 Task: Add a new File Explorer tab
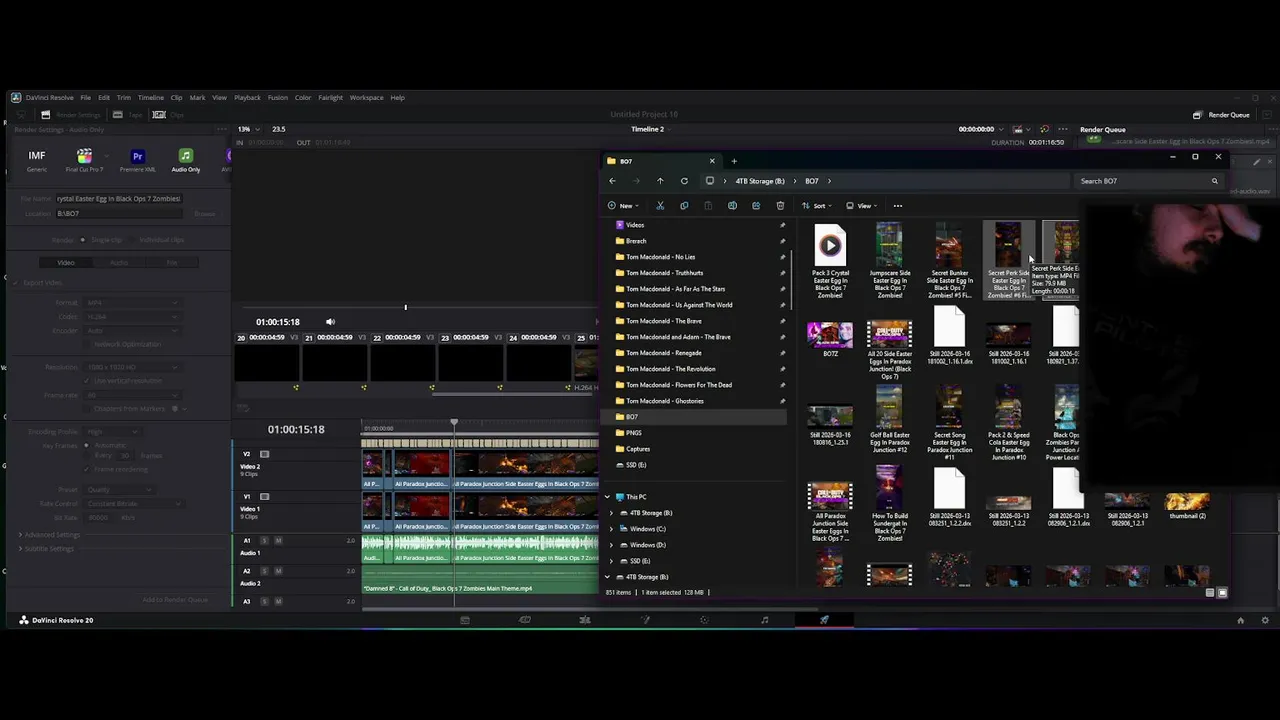pyautogui.click(x=734, y=161)
